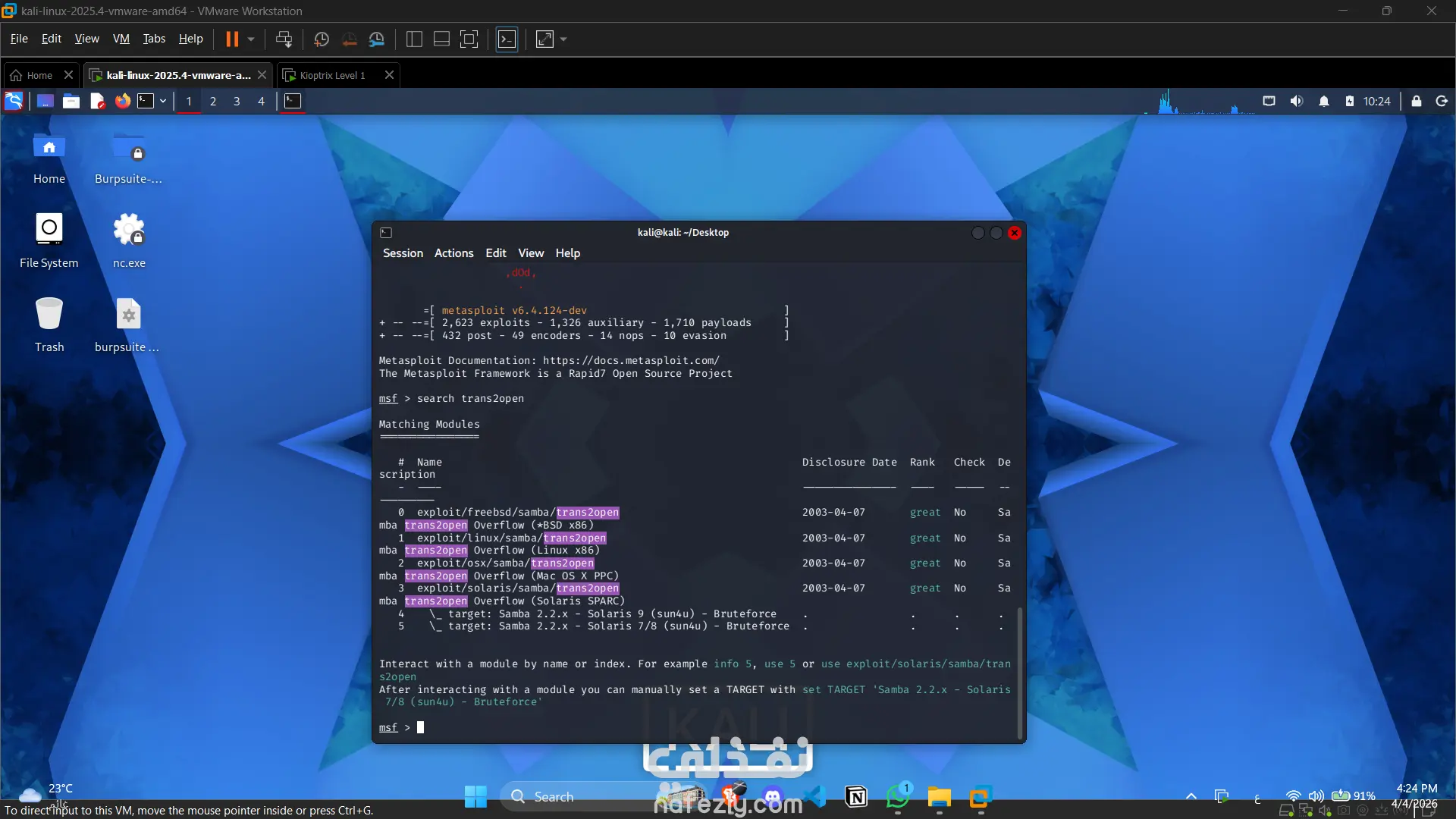Open the Kali log out button
Screen dimensions: 1456x819
pyautogui.click(x=1442, y=101)
